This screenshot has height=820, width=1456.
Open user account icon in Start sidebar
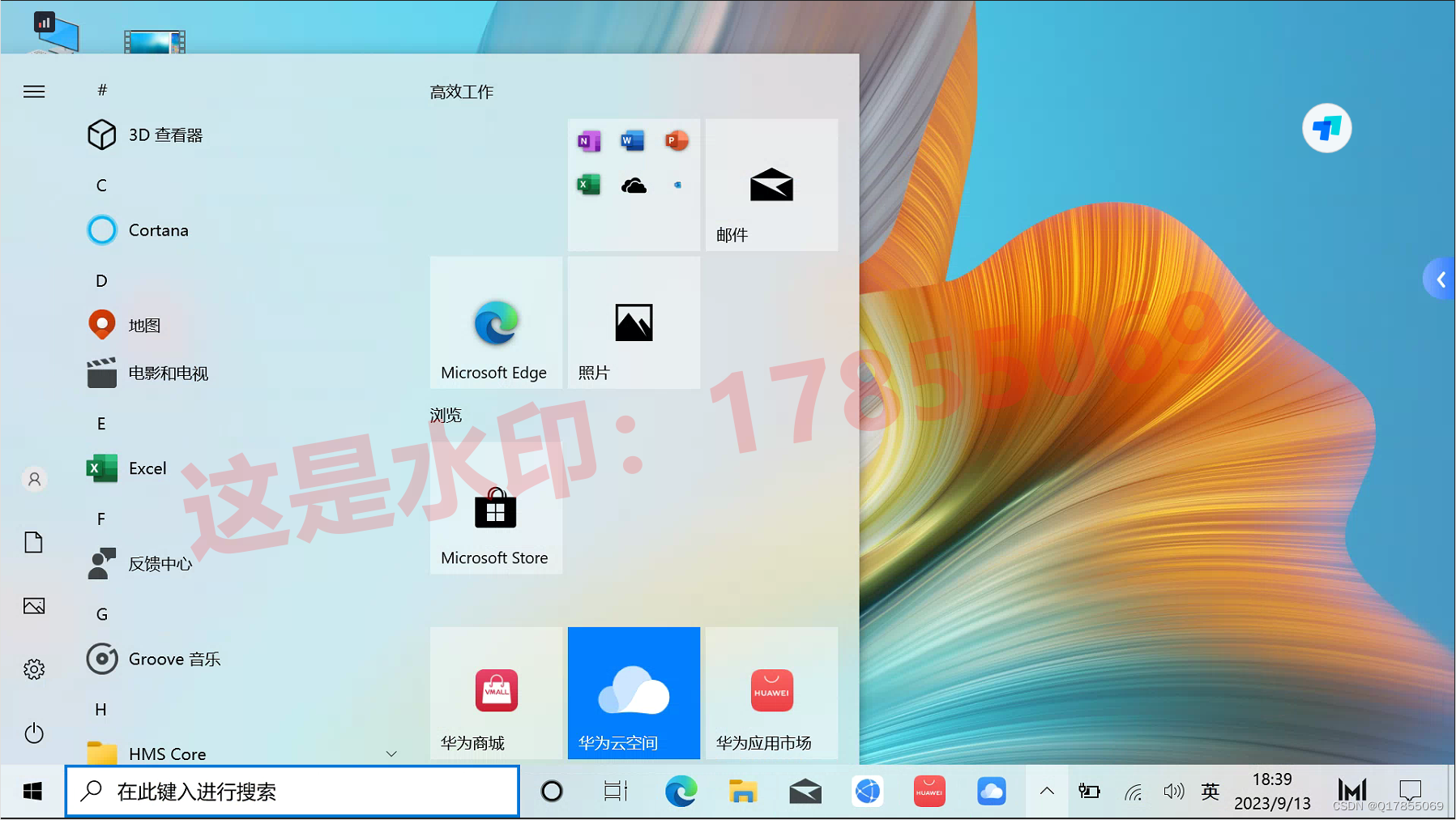point(34,480)
